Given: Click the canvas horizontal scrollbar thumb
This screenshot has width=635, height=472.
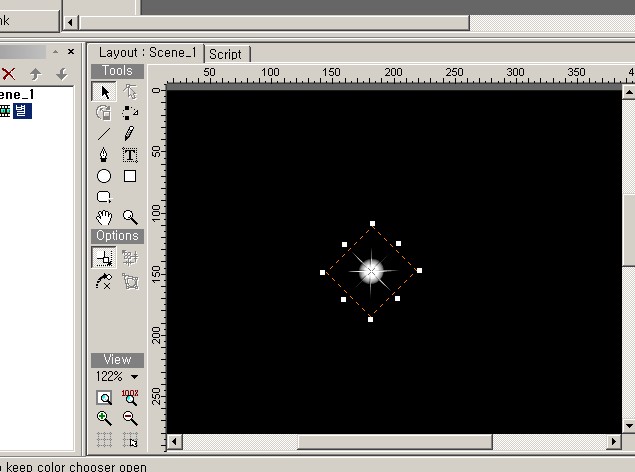Looking at the screenshot, I should coord(395,441).
